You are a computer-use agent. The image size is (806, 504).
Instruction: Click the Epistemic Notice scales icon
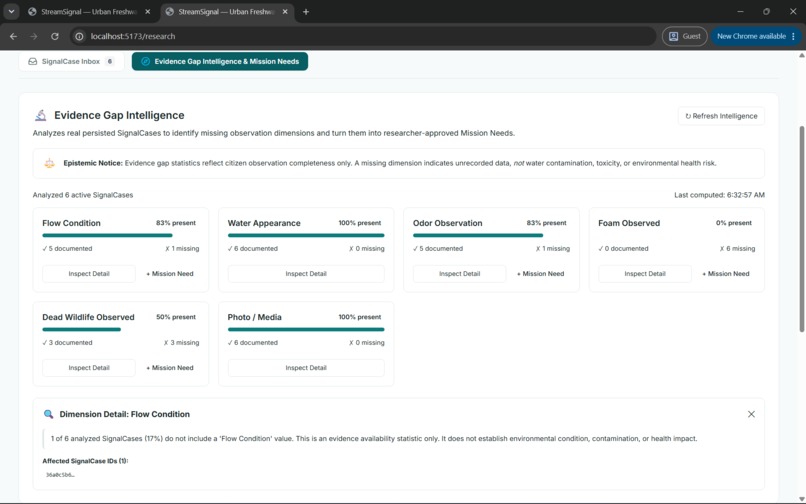tap(49, 163)
